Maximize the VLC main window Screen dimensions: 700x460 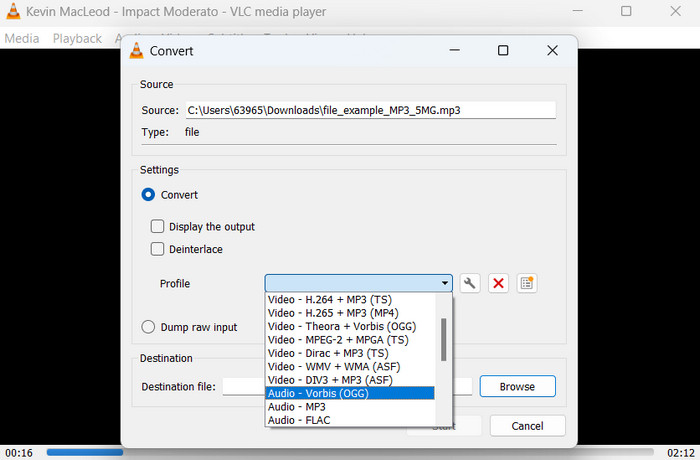(626, 11)
